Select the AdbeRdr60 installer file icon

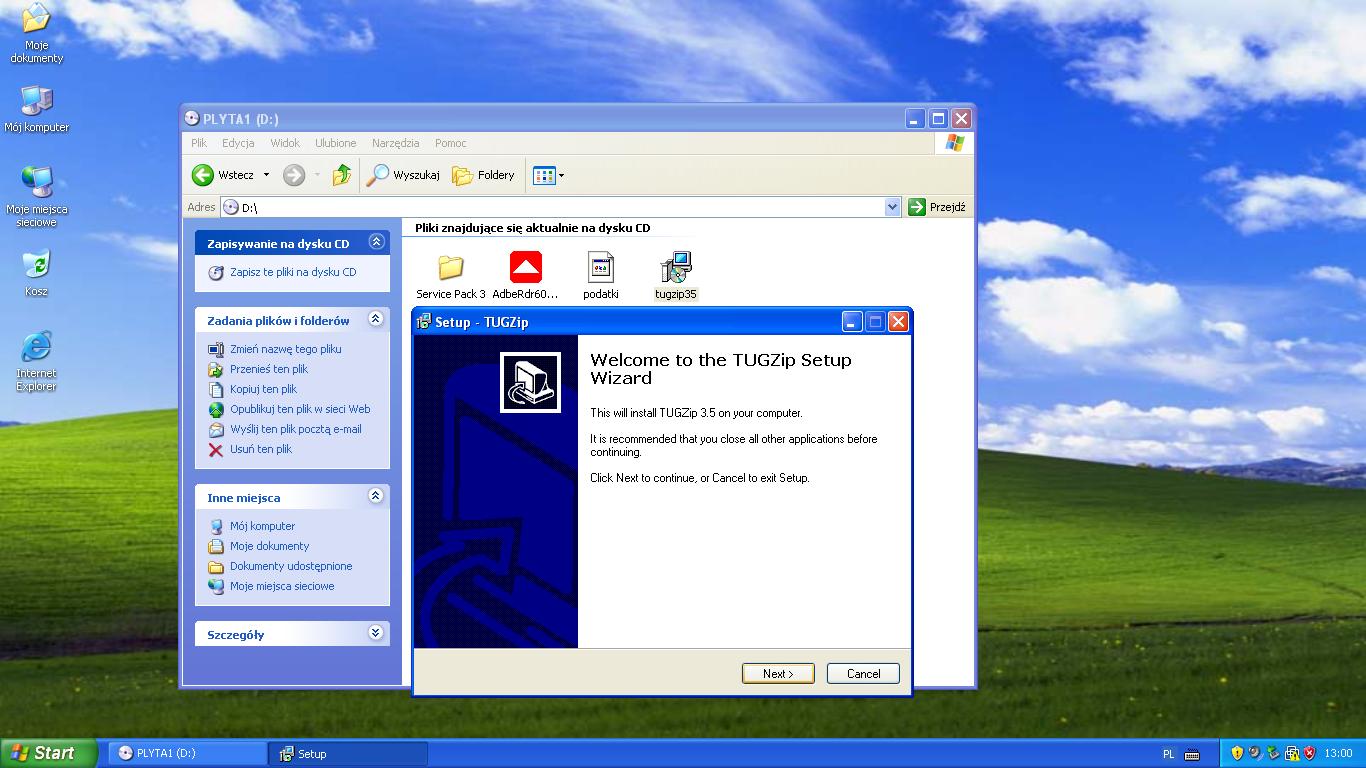click(526, 276)
